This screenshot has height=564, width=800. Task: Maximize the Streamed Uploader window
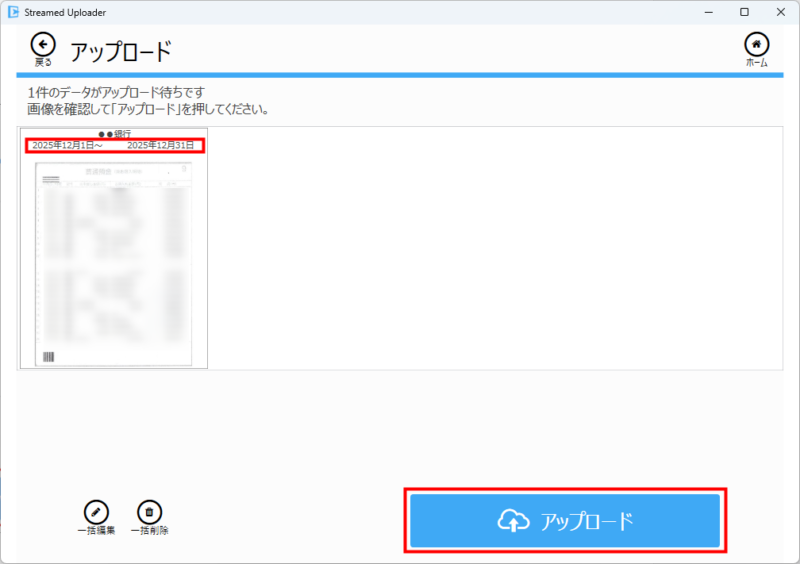(x=744, y=12)
